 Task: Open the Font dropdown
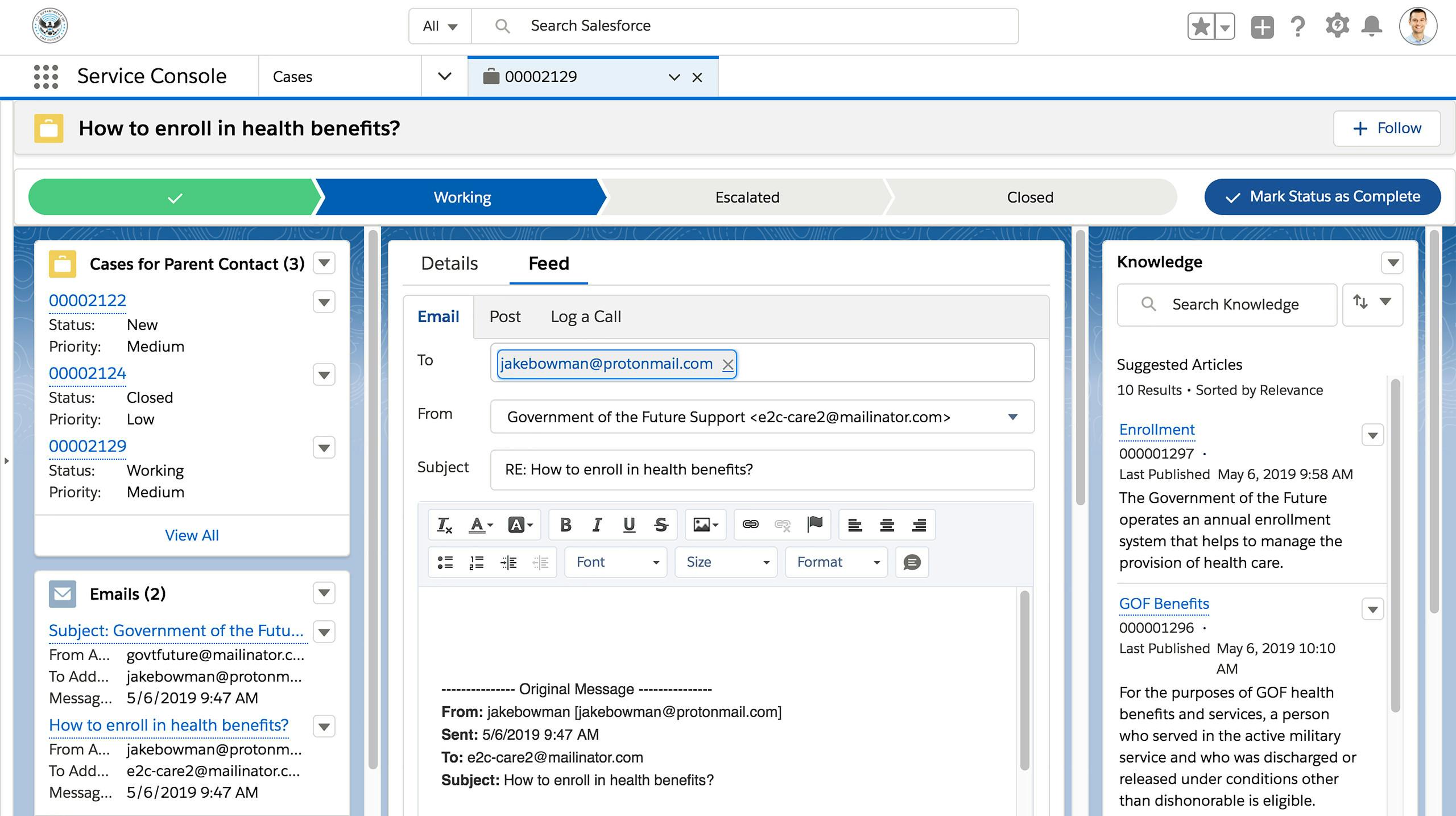pyautogui.click(x=616, y=562)
